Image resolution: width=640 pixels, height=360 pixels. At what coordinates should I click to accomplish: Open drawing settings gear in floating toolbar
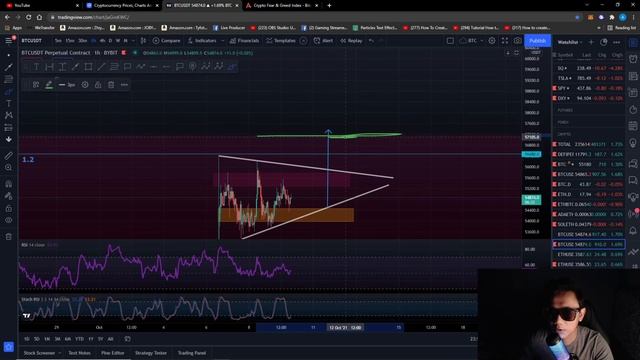pos(85,85)
